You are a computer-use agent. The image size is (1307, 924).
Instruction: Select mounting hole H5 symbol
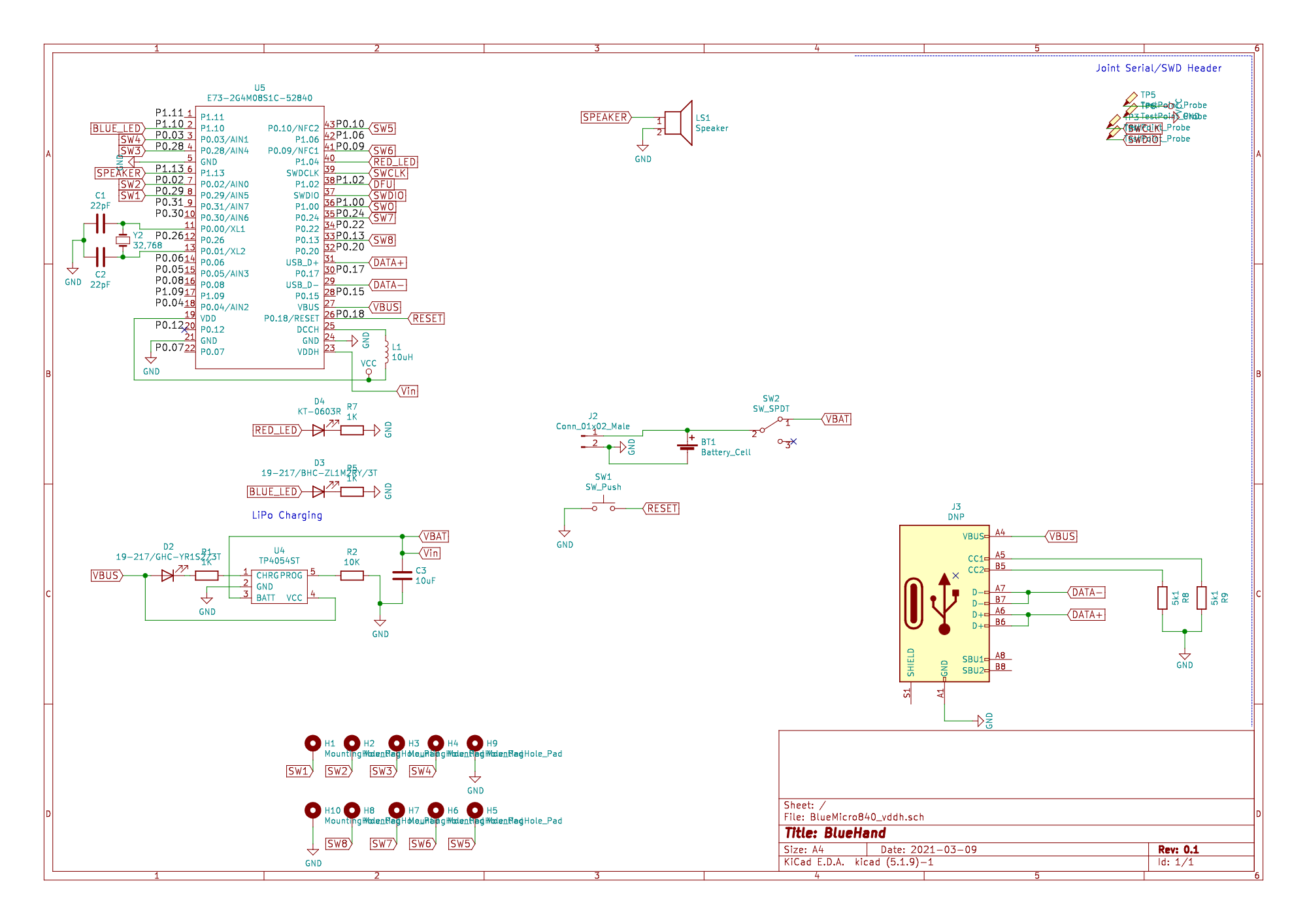[475, 810]
